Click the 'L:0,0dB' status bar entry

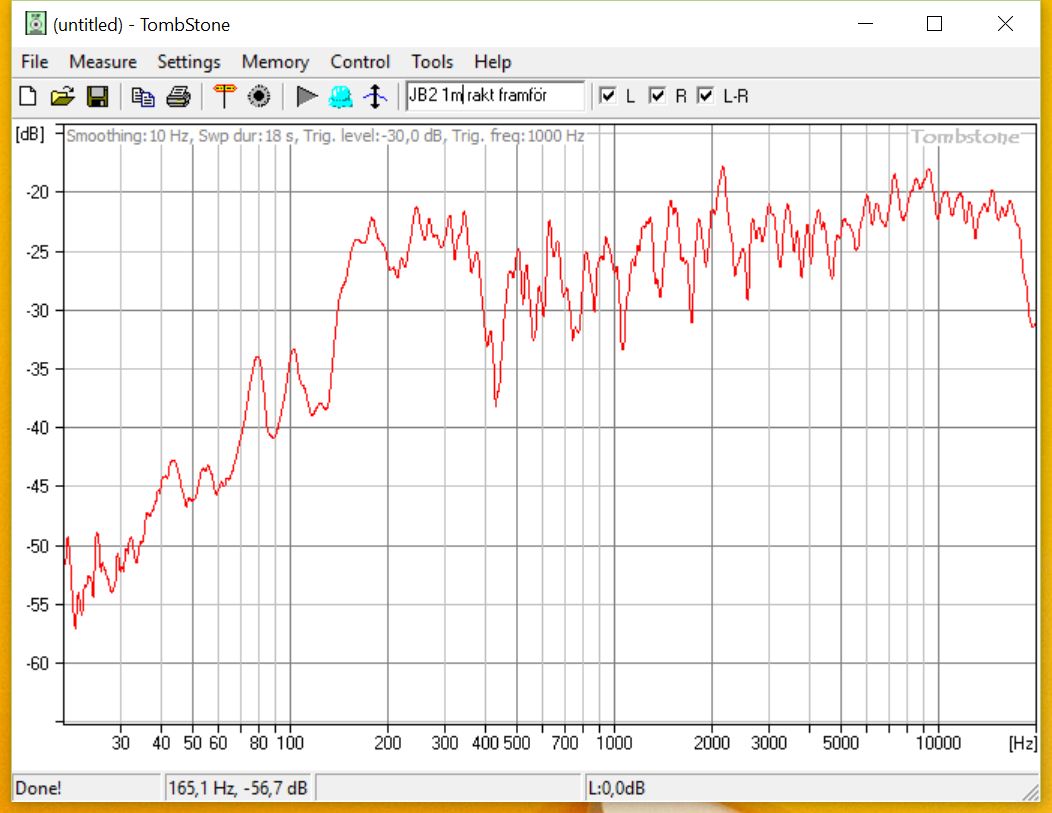click(x=617, y=788)
